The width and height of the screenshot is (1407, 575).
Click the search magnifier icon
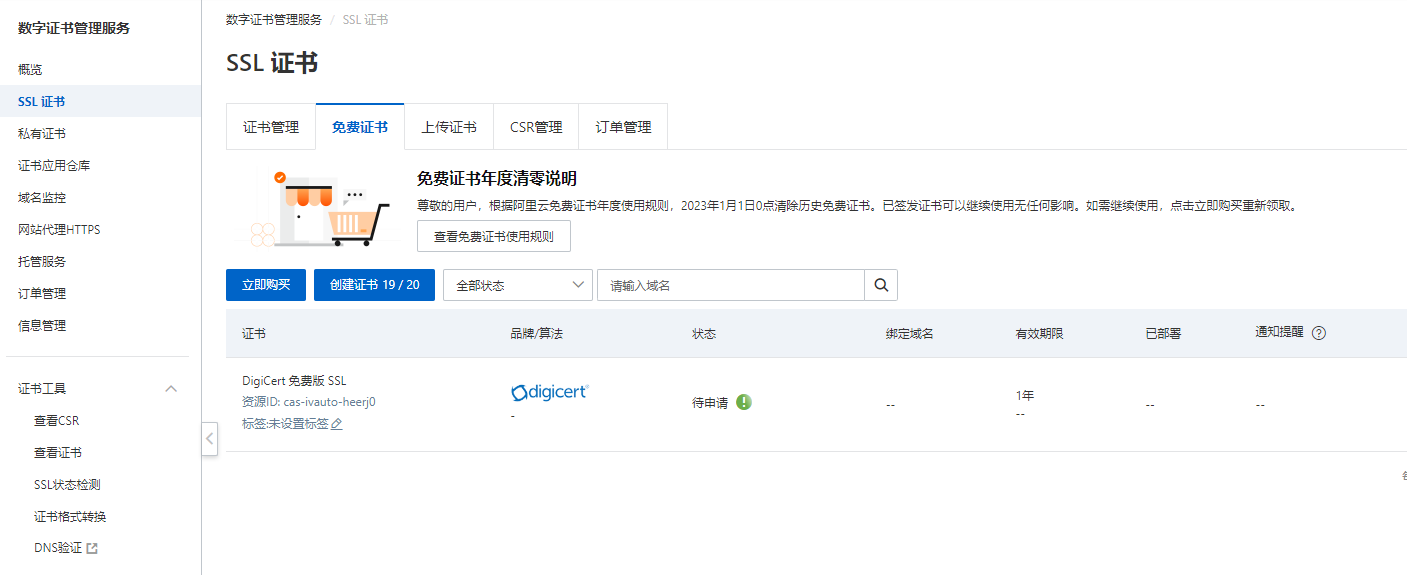(881, 285)
